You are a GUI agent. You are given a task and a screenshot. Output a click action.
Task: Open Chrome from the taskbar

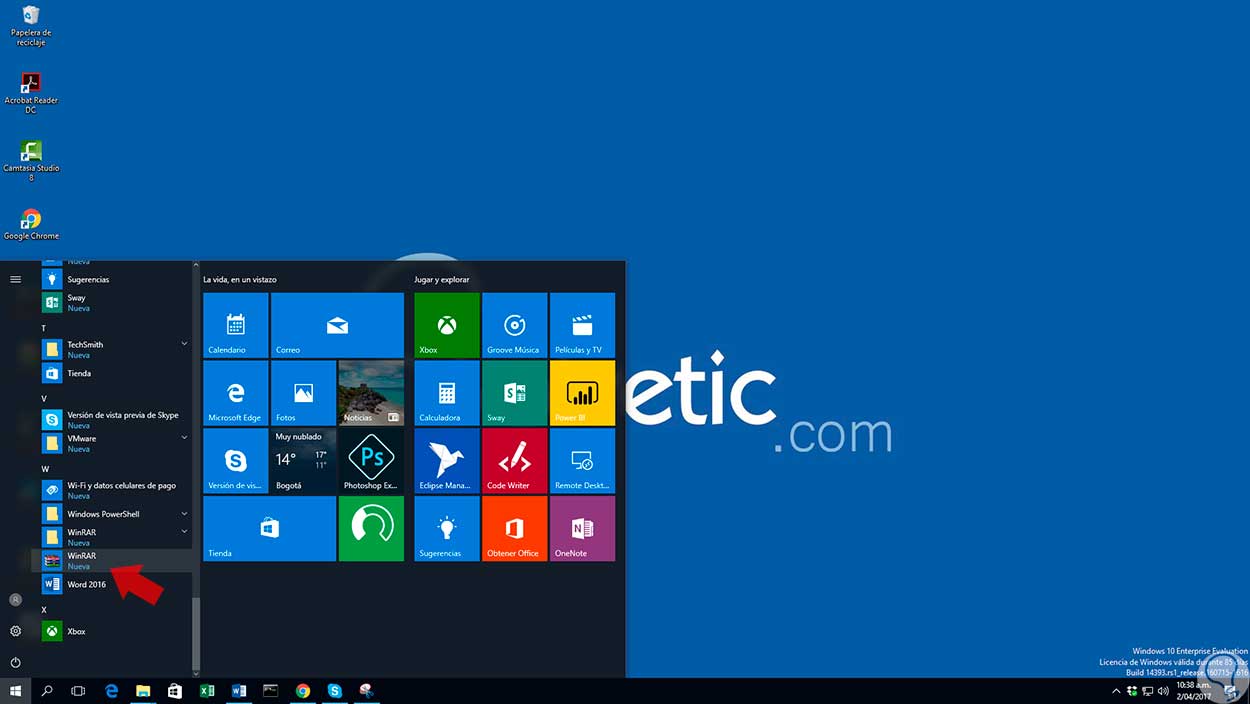click(303, 691)
